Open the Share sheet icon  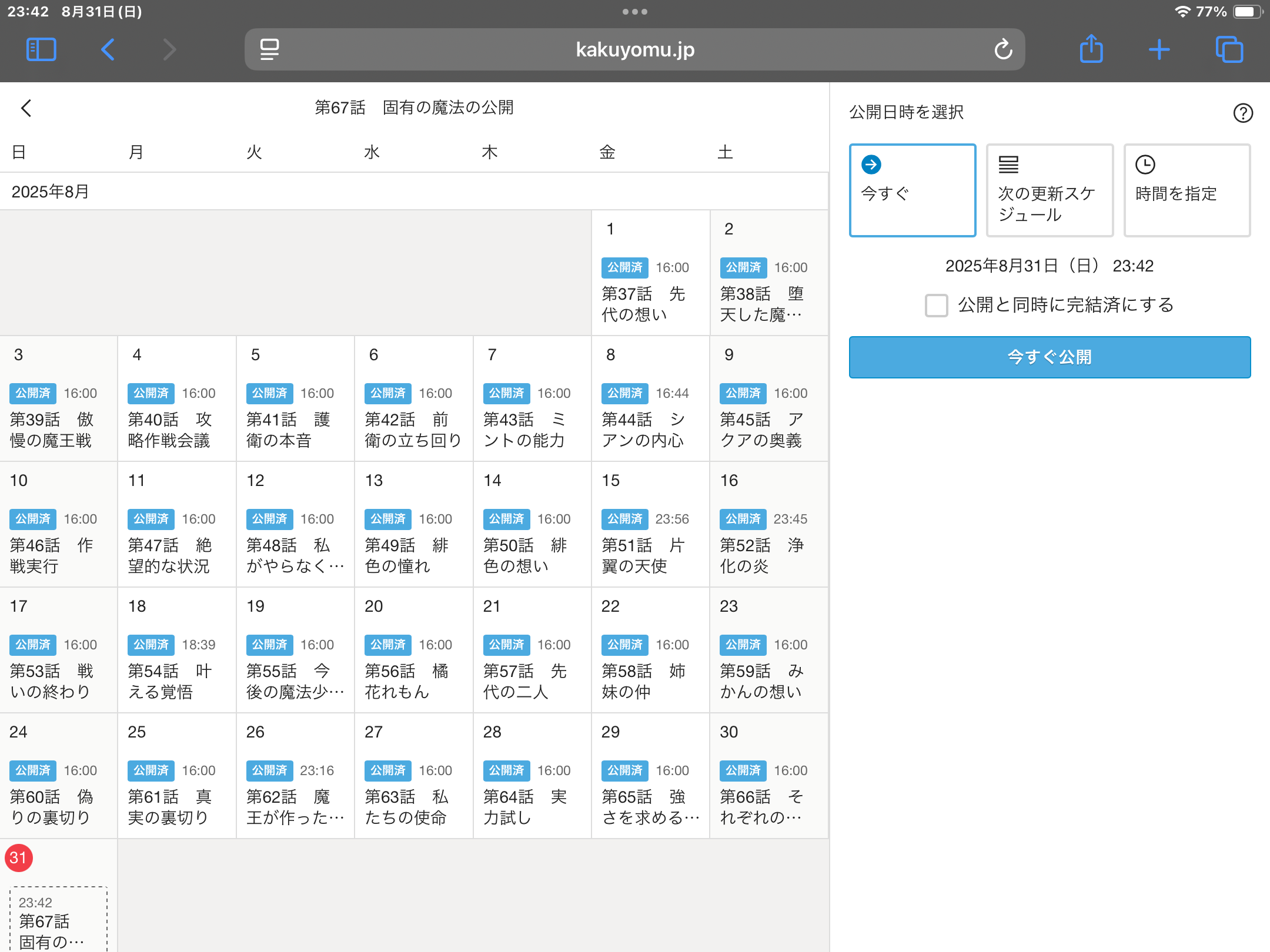pyautogui.click(x=1091, y=49)
